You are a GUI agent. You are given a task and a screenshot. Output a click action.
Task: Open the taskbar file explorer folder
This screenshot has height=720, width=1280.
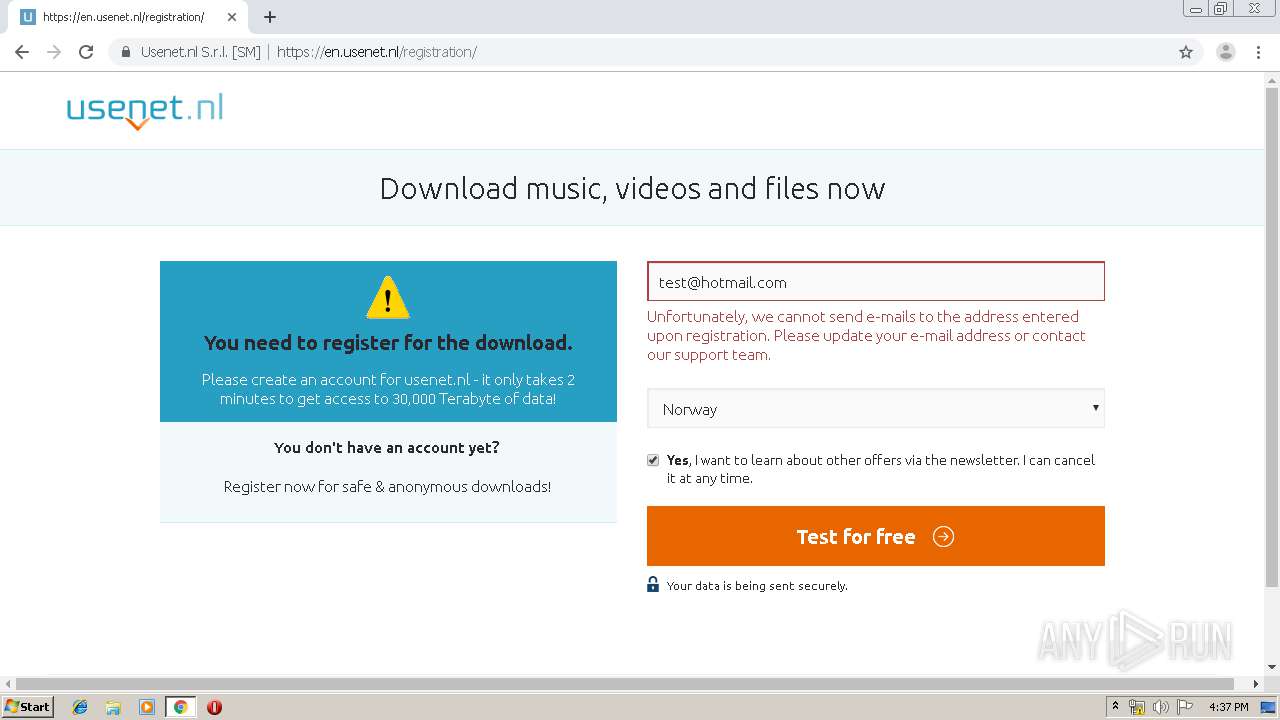point(113,707)
